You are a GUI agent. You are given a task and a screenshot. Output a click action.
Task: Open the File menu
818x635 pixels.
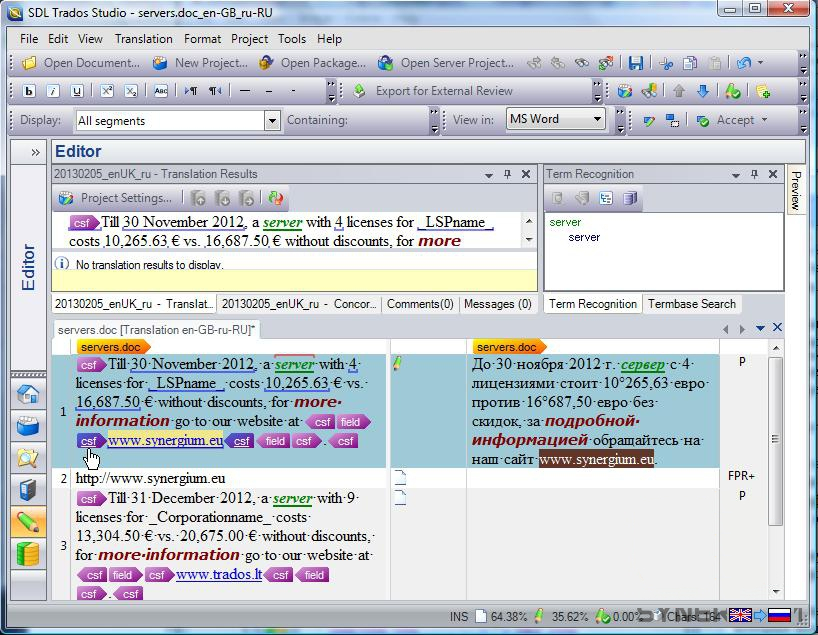[x=29, y=39]
